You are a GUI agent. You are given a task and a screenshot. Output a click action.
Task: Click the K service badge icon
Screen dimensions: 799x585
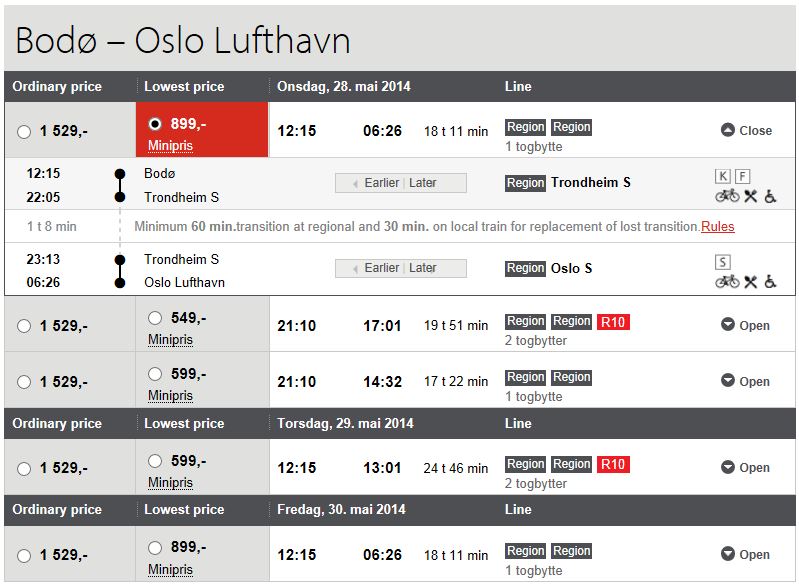[x=723, y=176]
